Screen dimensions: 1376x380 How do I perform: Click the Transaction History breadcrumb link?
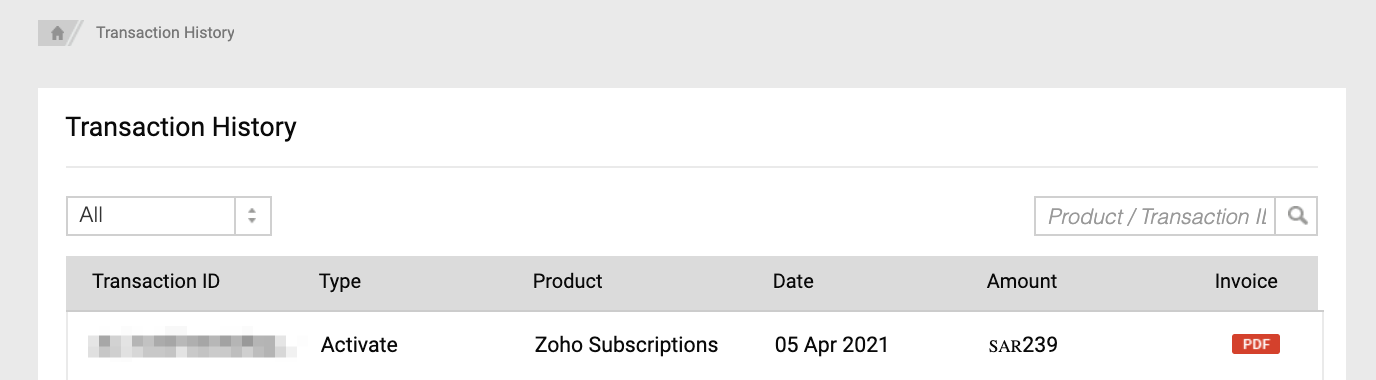[x=165, y=33]
